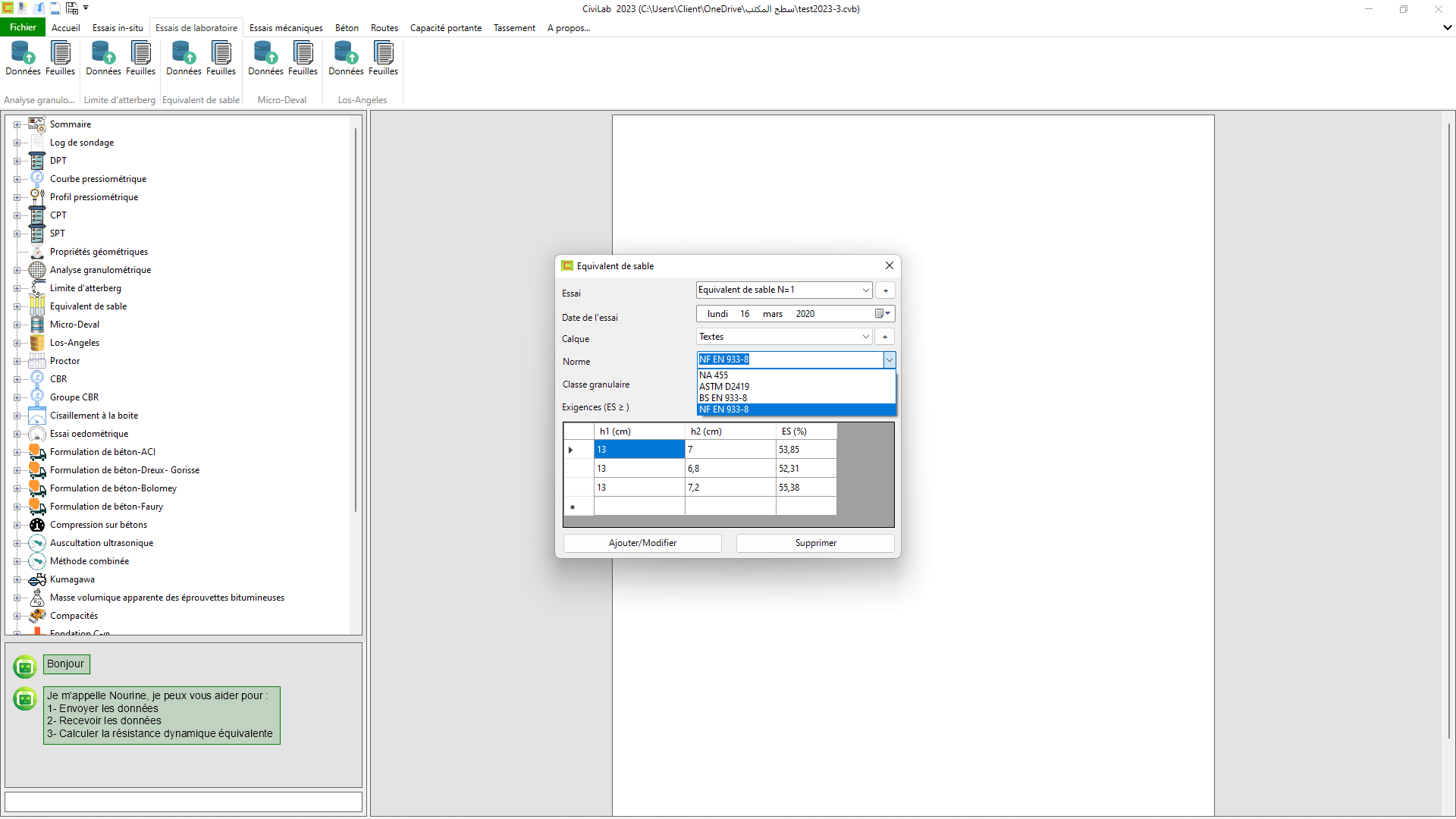Open Feuilles in Equivalent de sable group
The image size is (1456, 819).
click(x=221, y=58)
